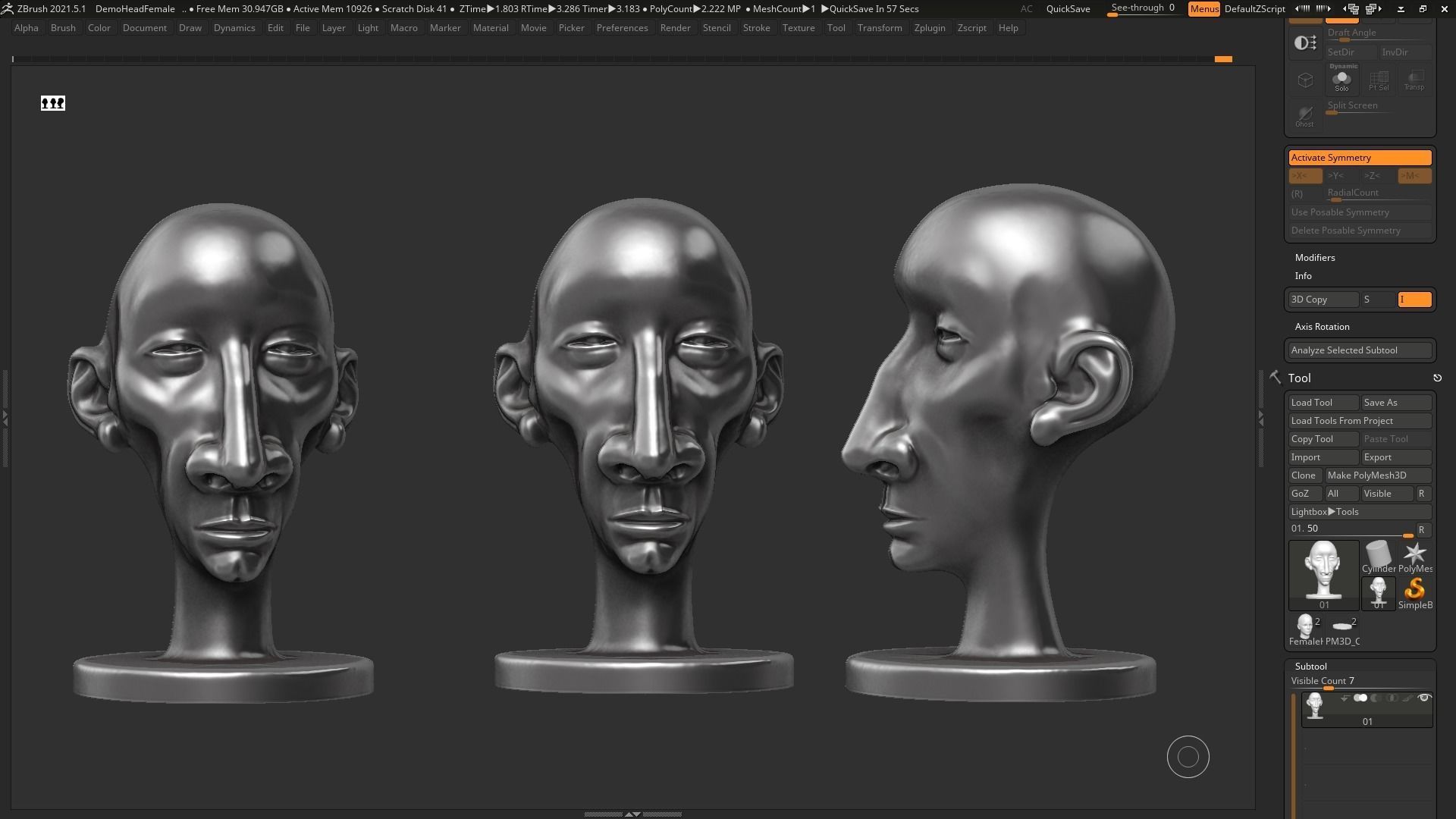This screenshot has height=819, width=1456.
Task: Toggle Activate Symmetry
Action: (x=1360, y=158)
